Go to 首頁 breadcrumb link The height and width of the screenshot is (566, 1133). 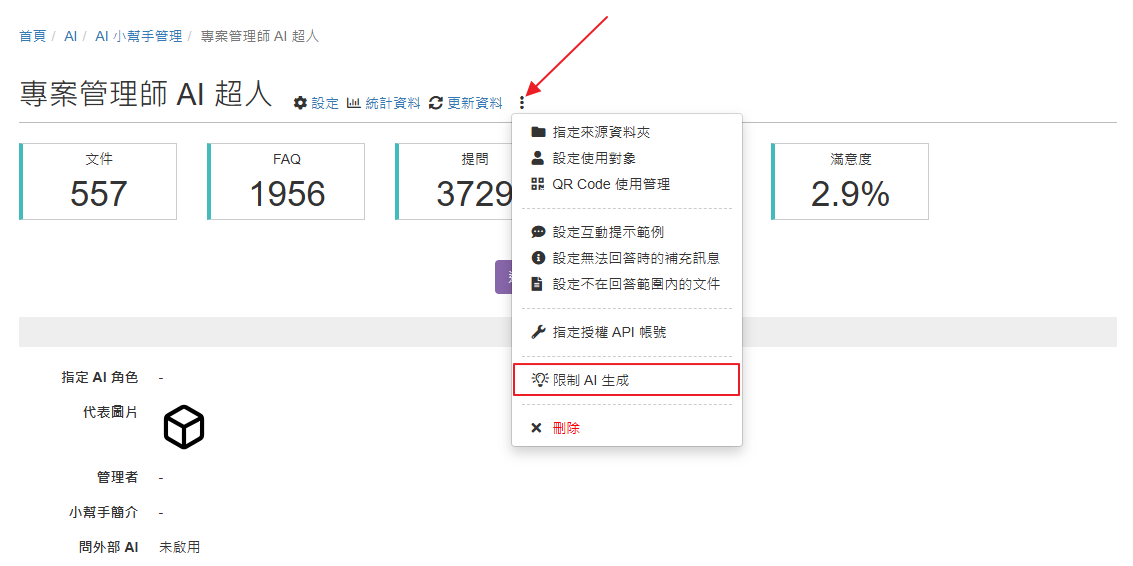click(x=33, y=36)
